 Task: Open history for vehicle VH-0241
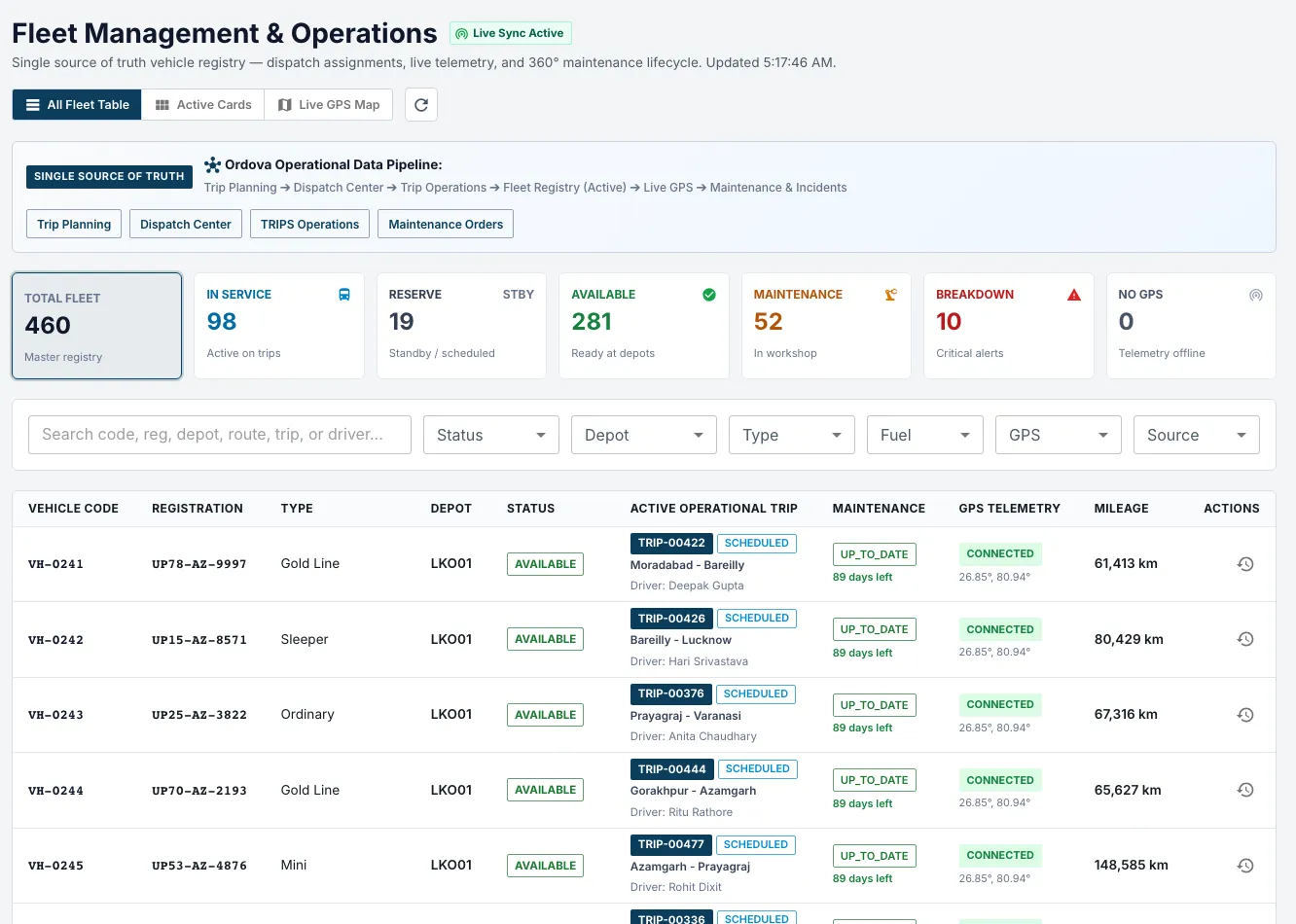tap(1245, 564)
